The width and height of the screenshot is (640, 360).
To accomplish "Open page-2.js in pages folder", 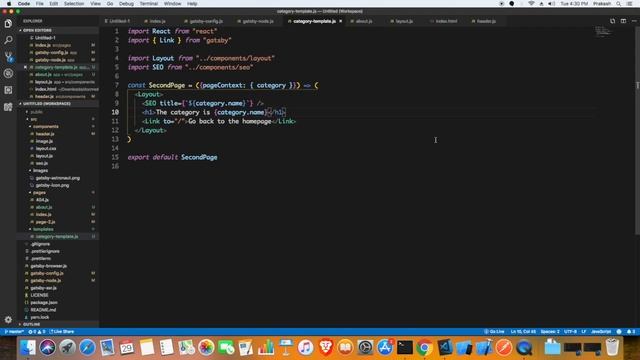I will tap(45, 222).
